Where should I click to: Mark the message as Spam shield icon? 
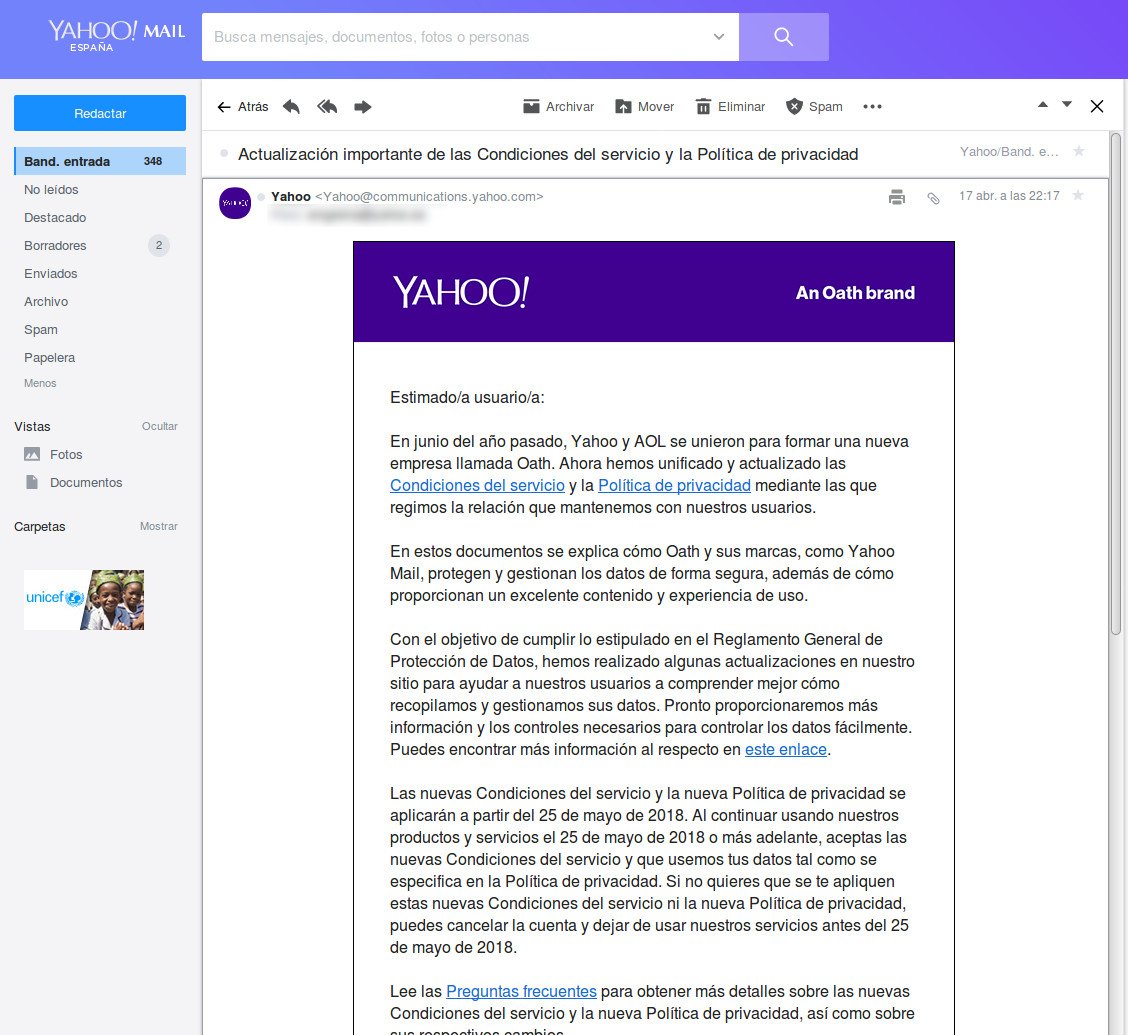(x=794, y=106)
